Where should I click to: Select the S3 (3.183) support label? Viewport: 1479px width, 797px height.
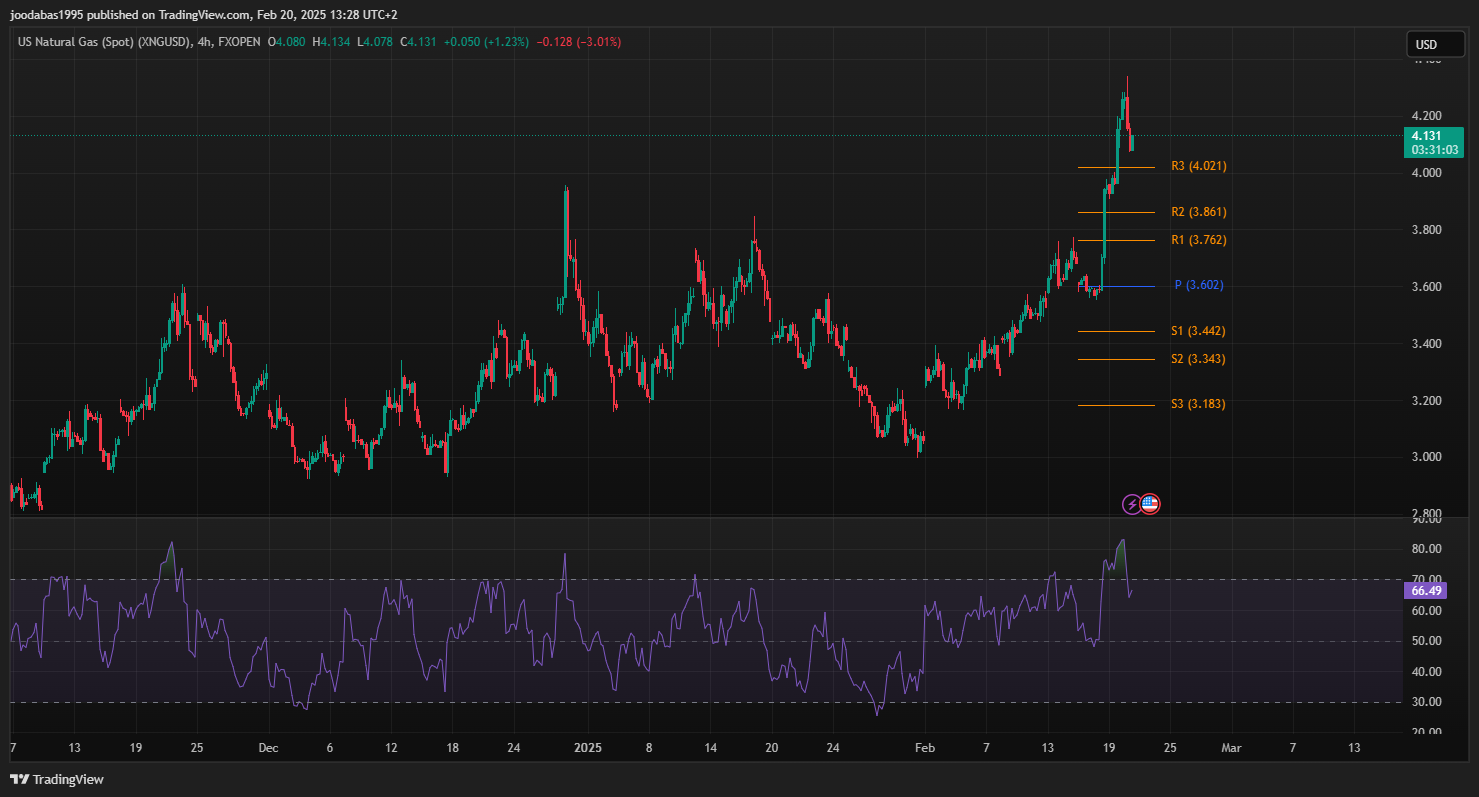click(x=1198, y=404)
